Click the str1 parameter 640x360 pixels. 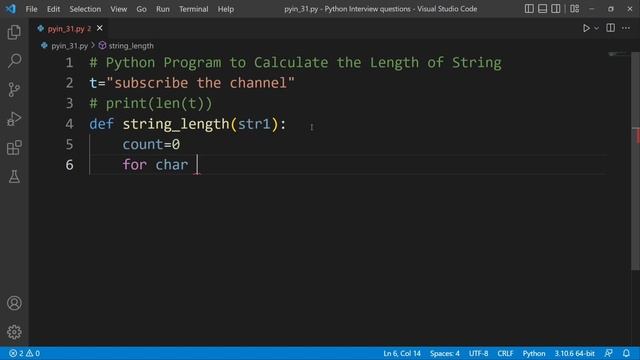pos(254,124)
